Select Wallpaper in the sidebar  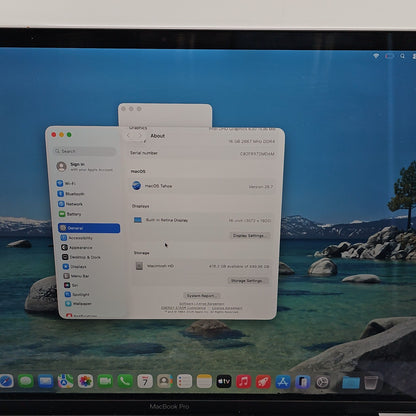pos(78,304)
